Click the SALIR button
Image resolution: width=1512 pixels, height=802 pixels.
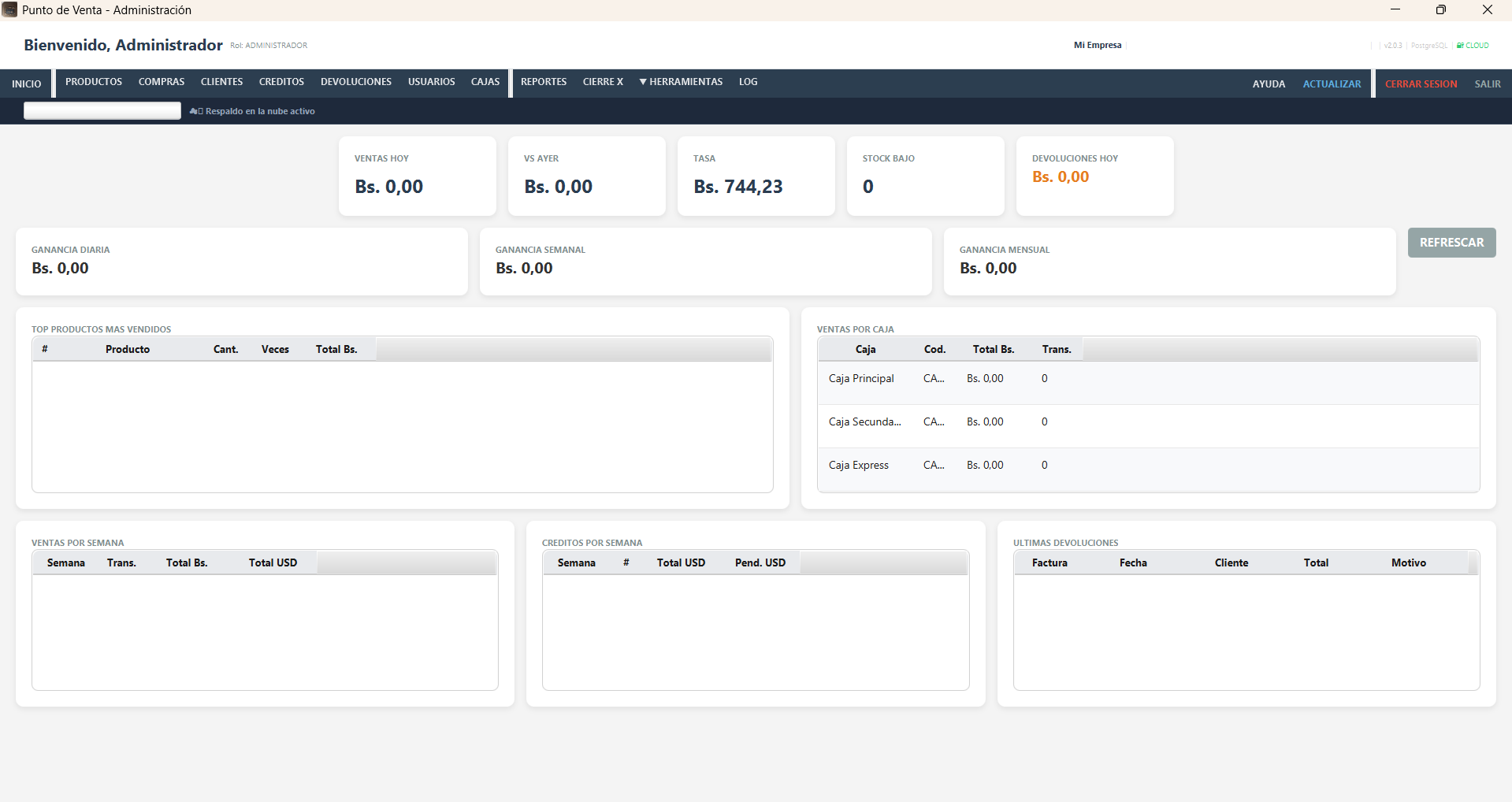point(1488,84)
